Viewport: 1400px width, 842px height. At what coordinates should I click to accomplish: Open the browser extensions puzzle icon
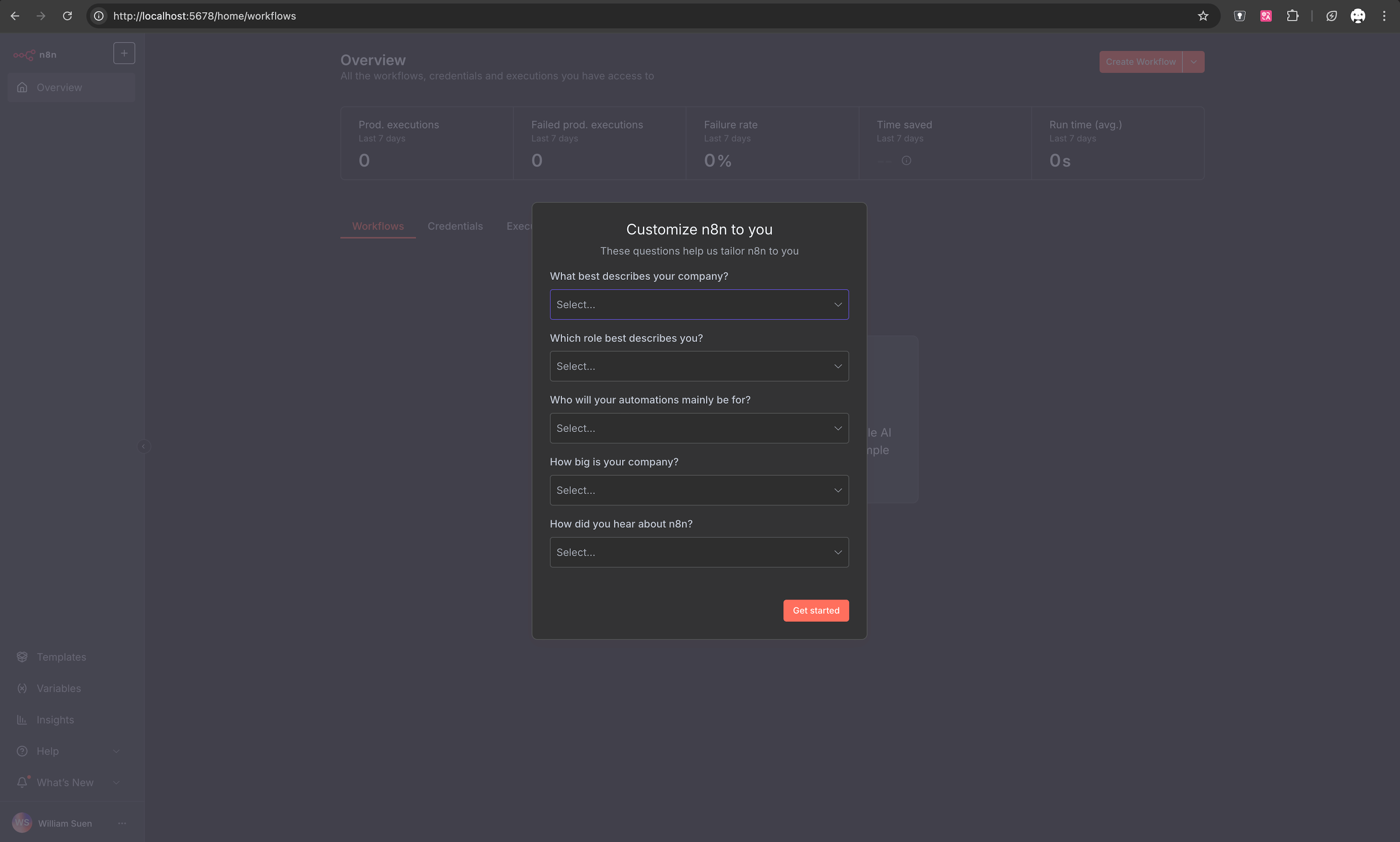coord(1293,16)
